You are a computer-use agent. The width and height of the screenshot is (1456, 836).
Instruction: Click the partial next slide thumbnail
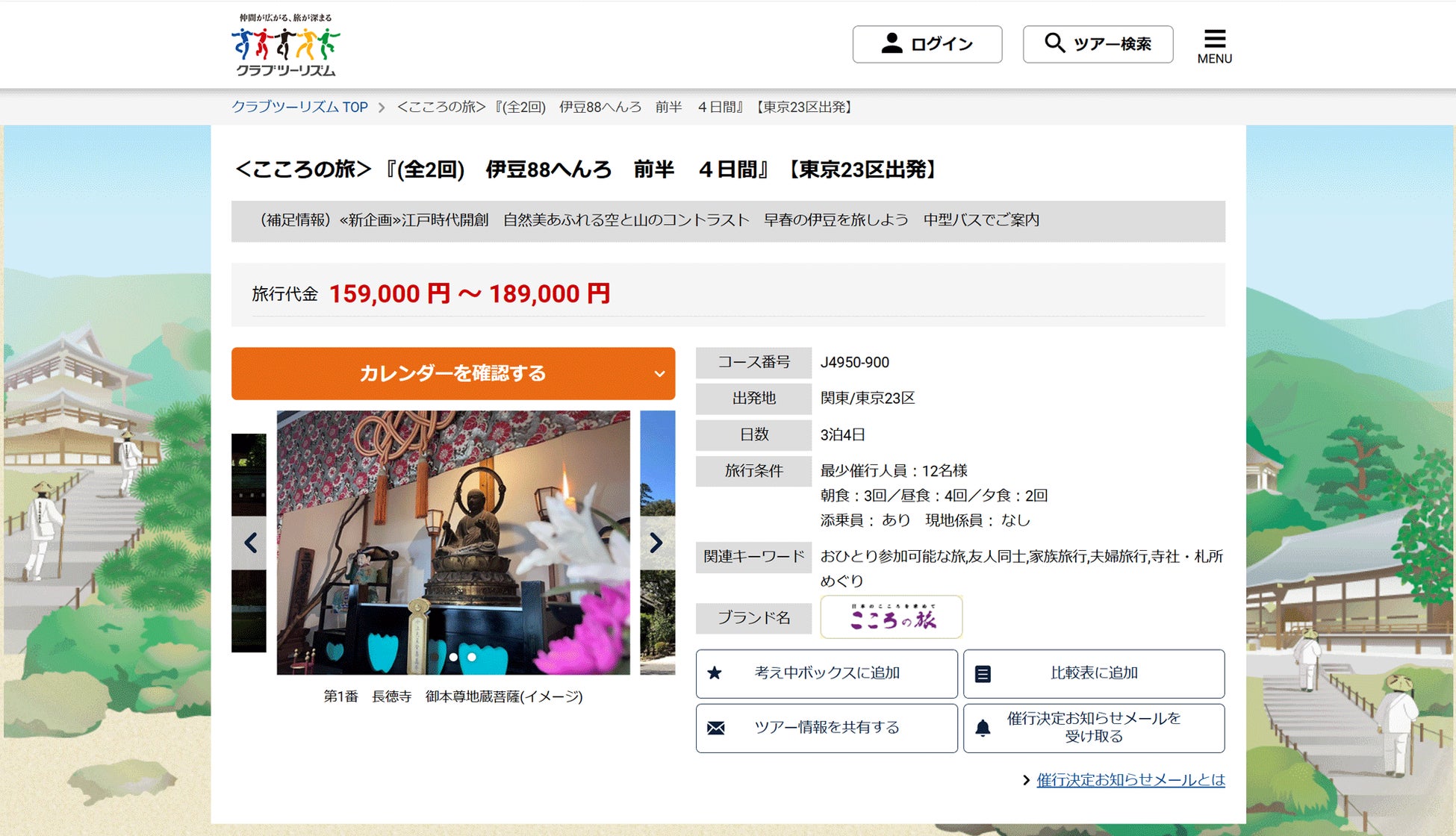point(658,463)
